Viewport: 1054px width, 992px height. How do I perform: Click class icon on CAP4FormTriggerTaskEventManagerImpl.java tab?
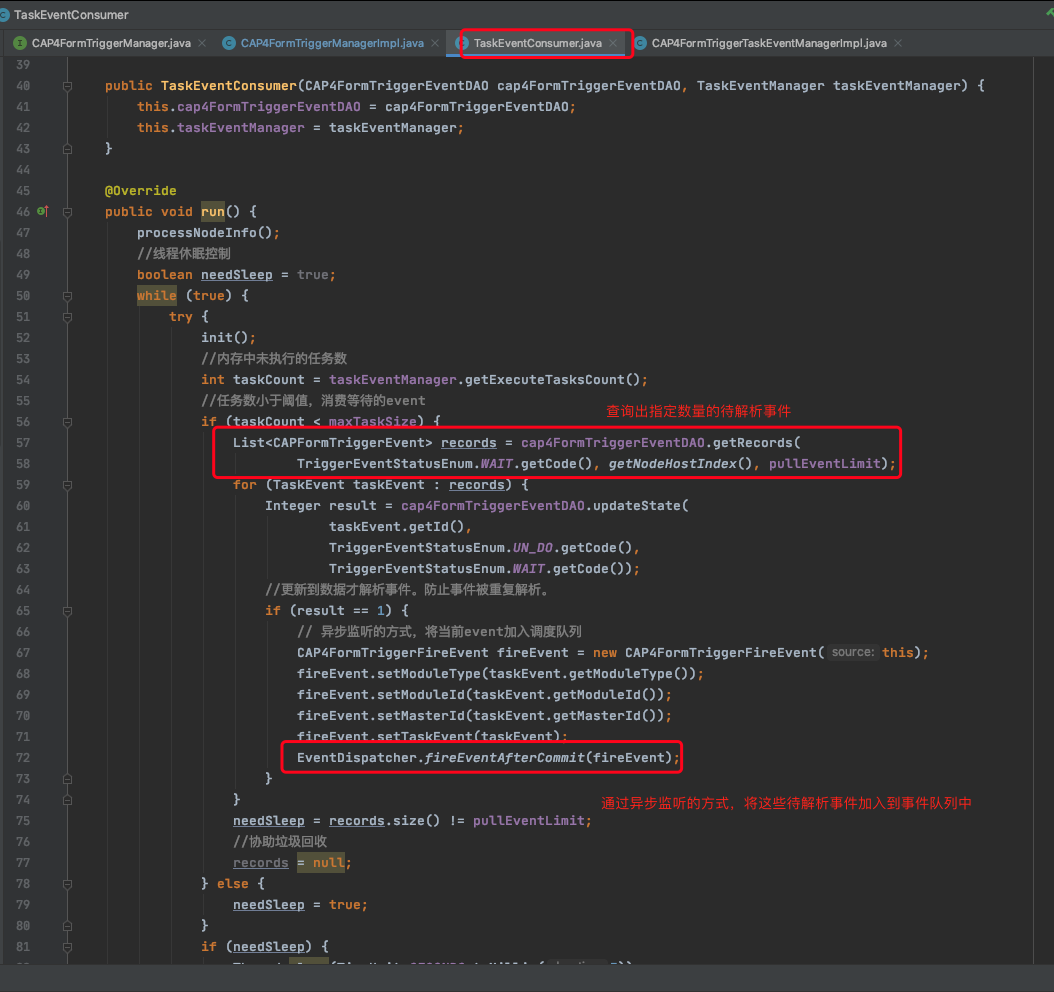click(640, 43)
